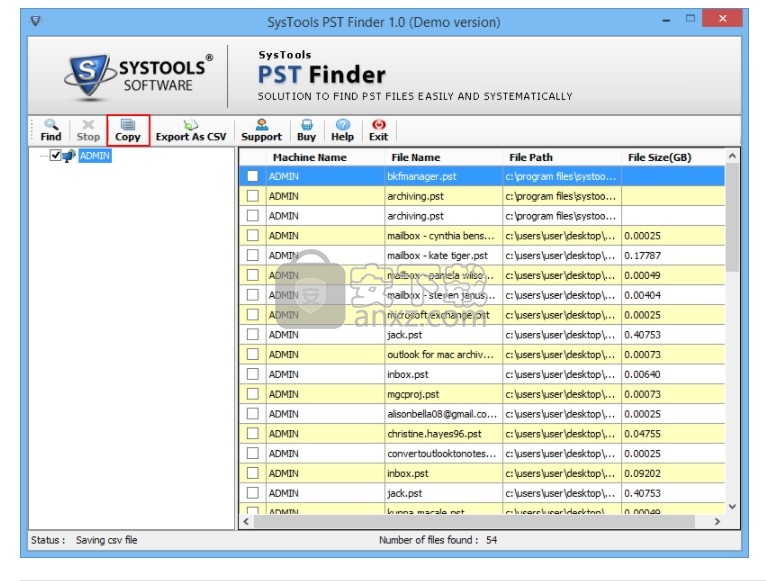Maximize the PST Finder window

(x=690, y=19)
